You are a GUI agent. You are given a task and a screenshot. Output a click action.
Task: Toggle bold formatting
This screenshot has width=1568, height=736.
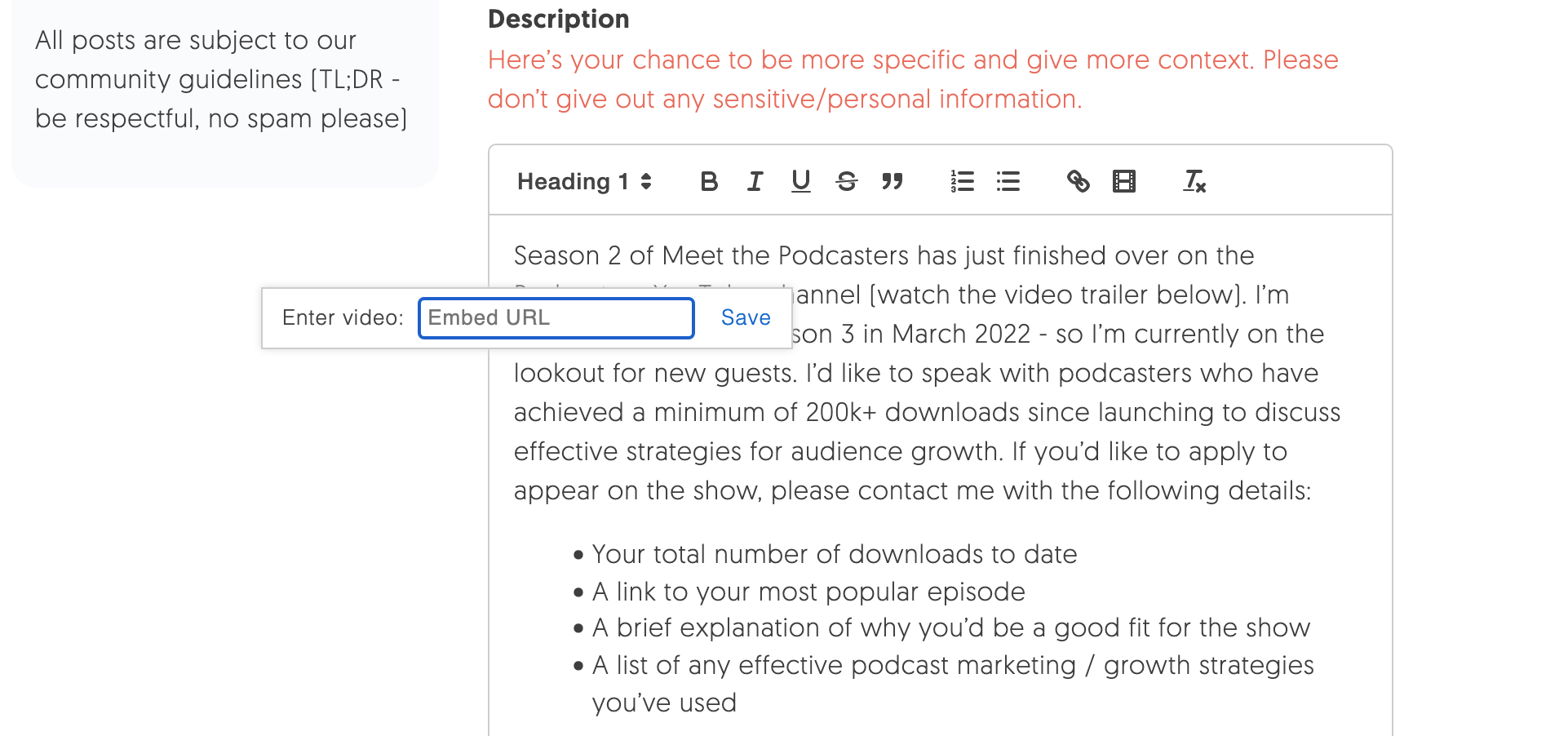[709, 181]
